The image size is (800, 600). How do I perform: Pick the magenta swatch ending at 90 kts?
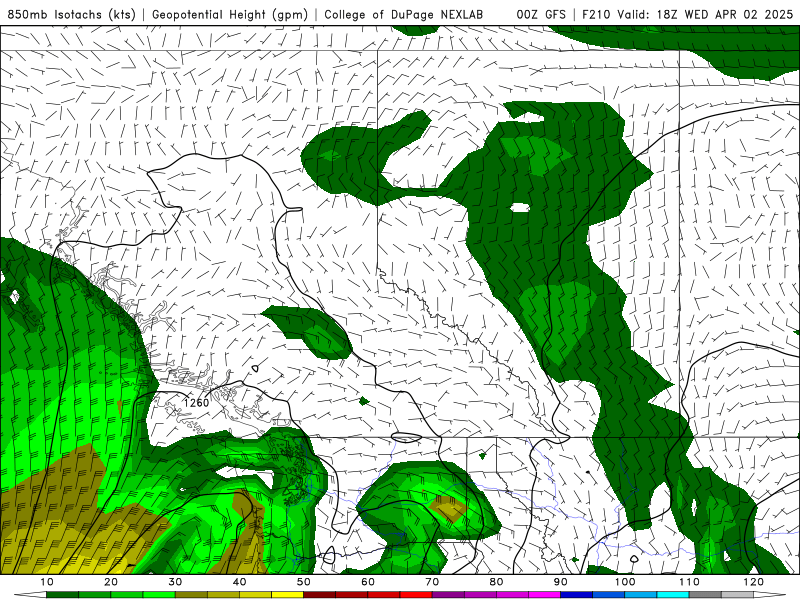point(544,595)
